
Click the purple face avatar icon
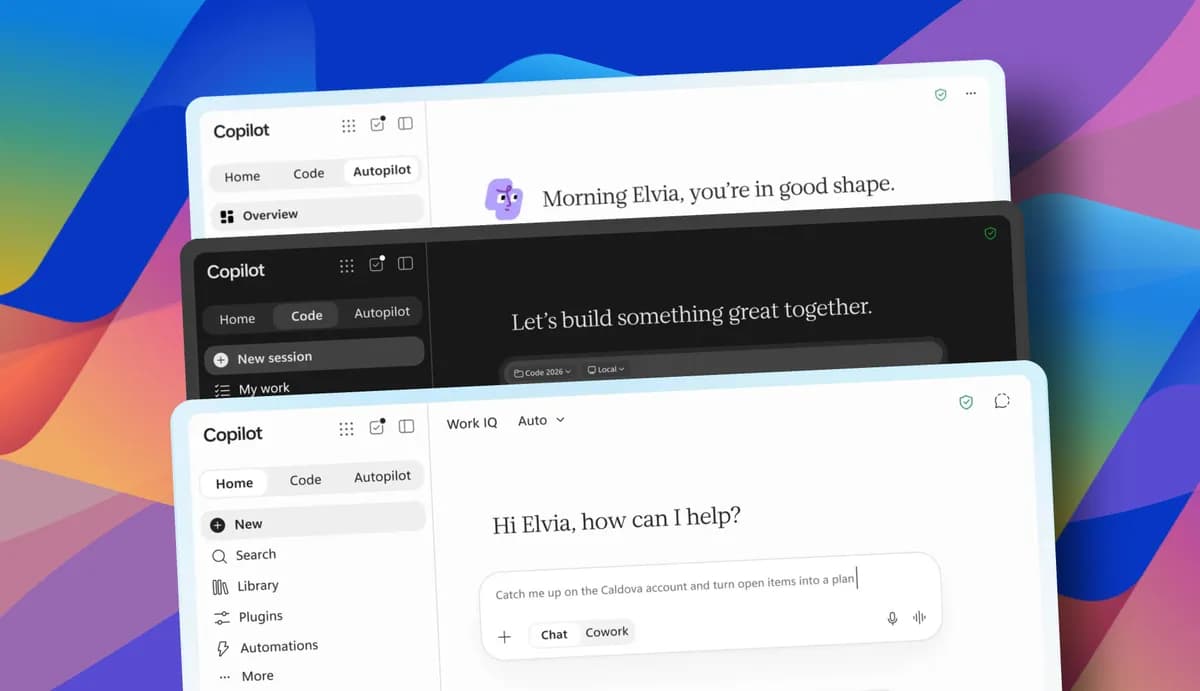[x=504, y=199]
